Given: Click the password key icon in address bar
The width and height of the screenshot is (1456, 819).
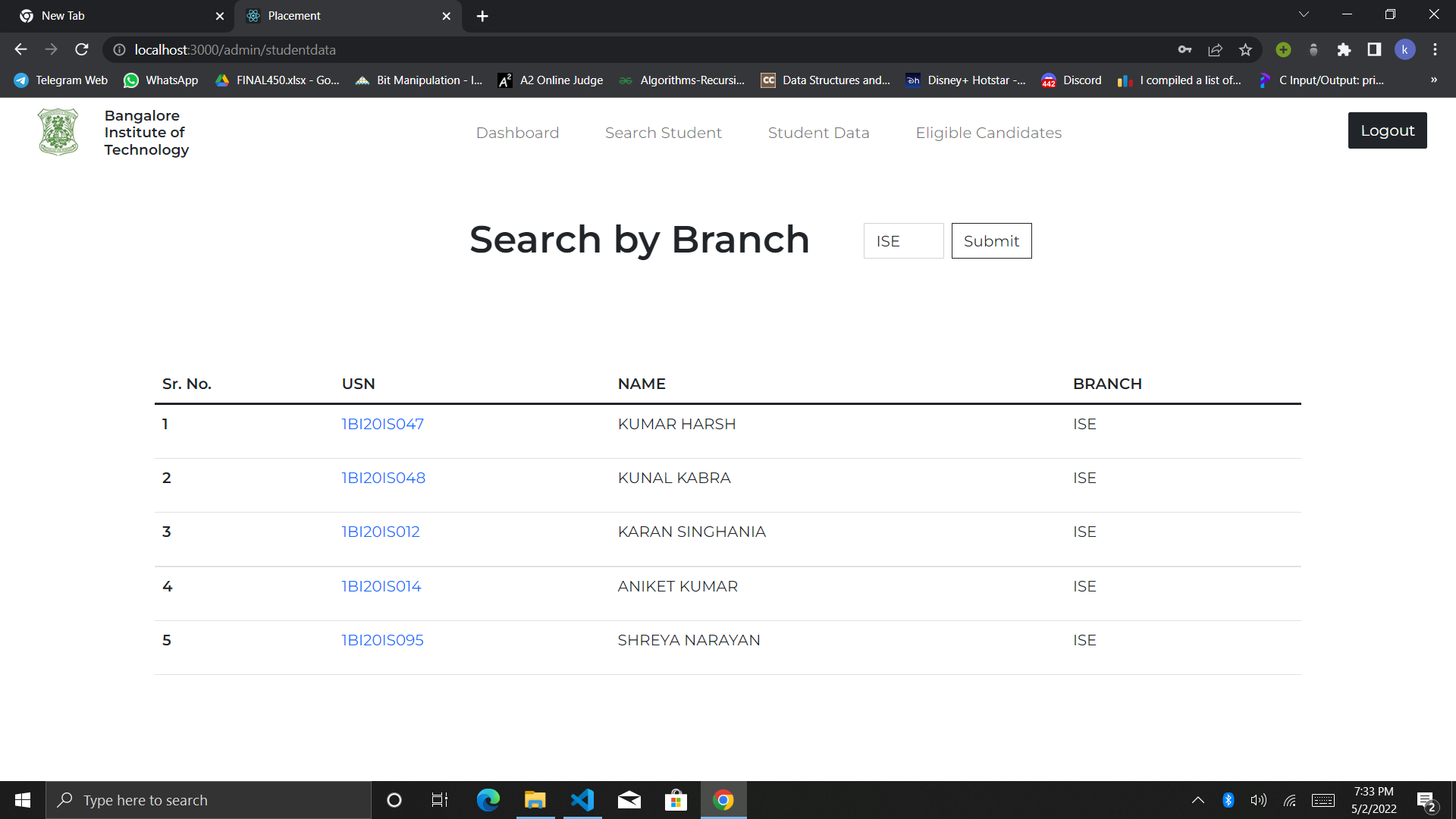Looking at the screenshot, I should pos(1185,49).
